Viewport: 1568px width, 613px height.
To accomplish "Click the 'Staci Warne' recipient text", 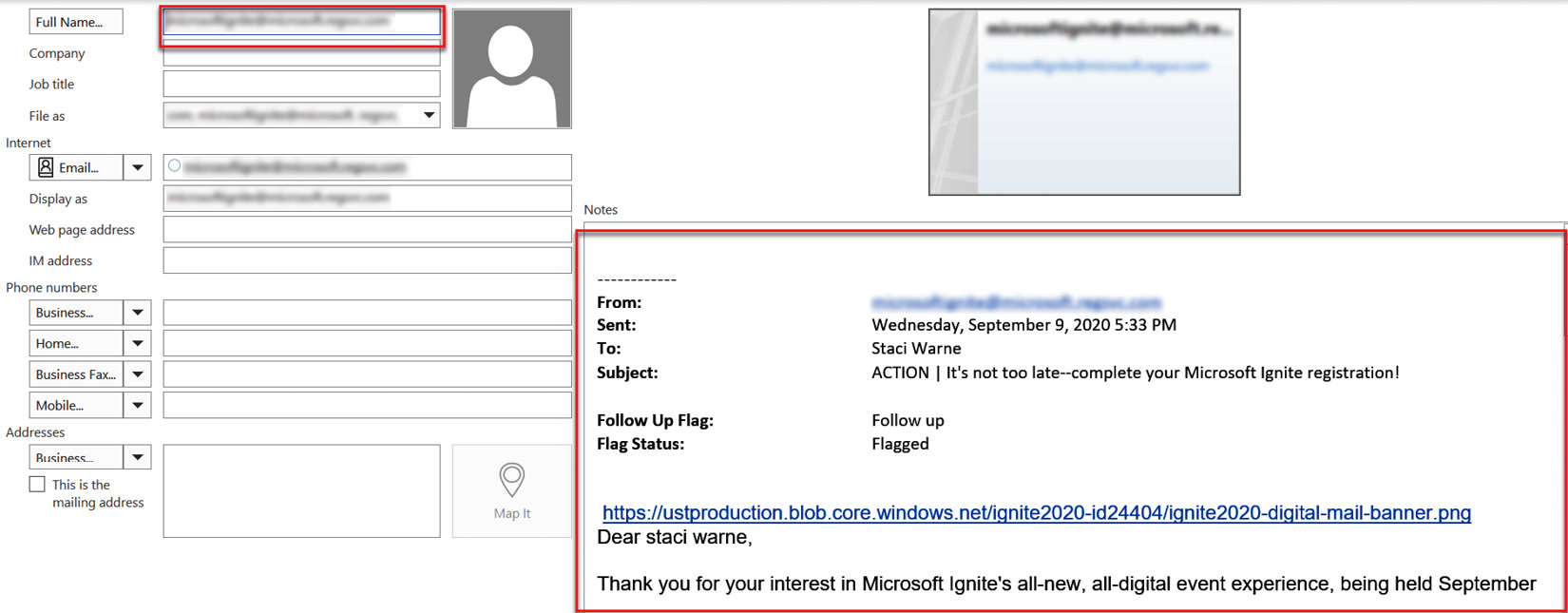I will tap(916, 349).
